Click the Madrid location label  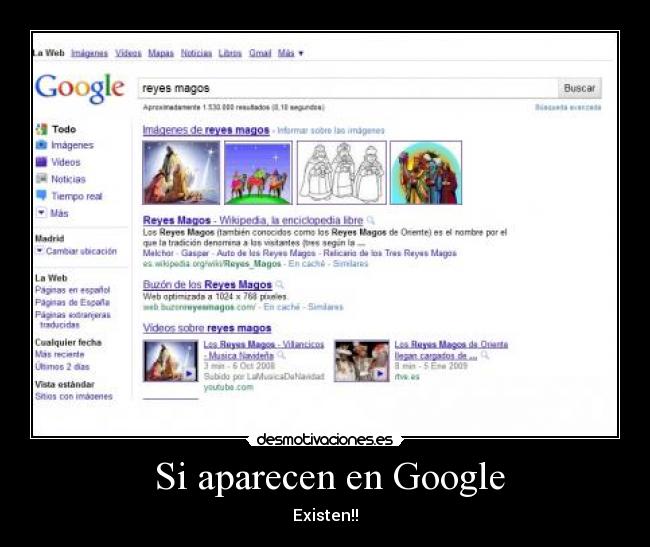point(49,238)
